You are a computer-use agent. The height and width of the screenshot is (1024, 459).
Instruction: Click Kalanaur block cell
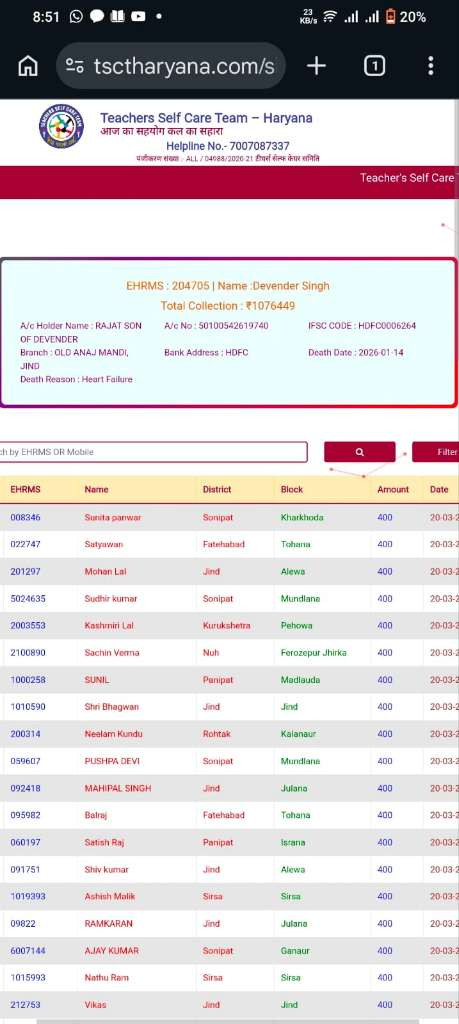coord(298,734)
